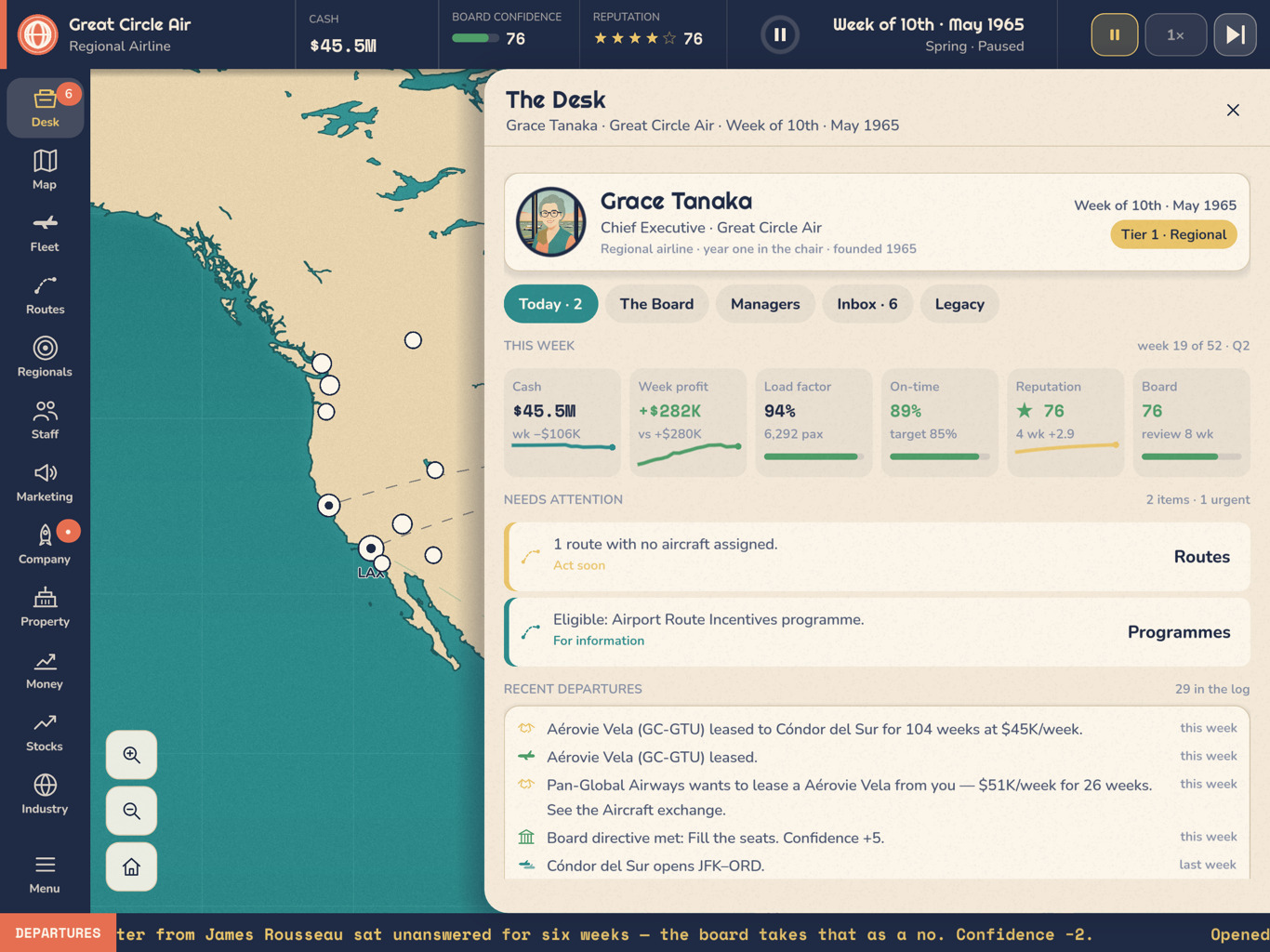Click the Tier 1 · Regional badge
The height and width of the screenshot is (952, 1270).
[x=1173, y=234]
